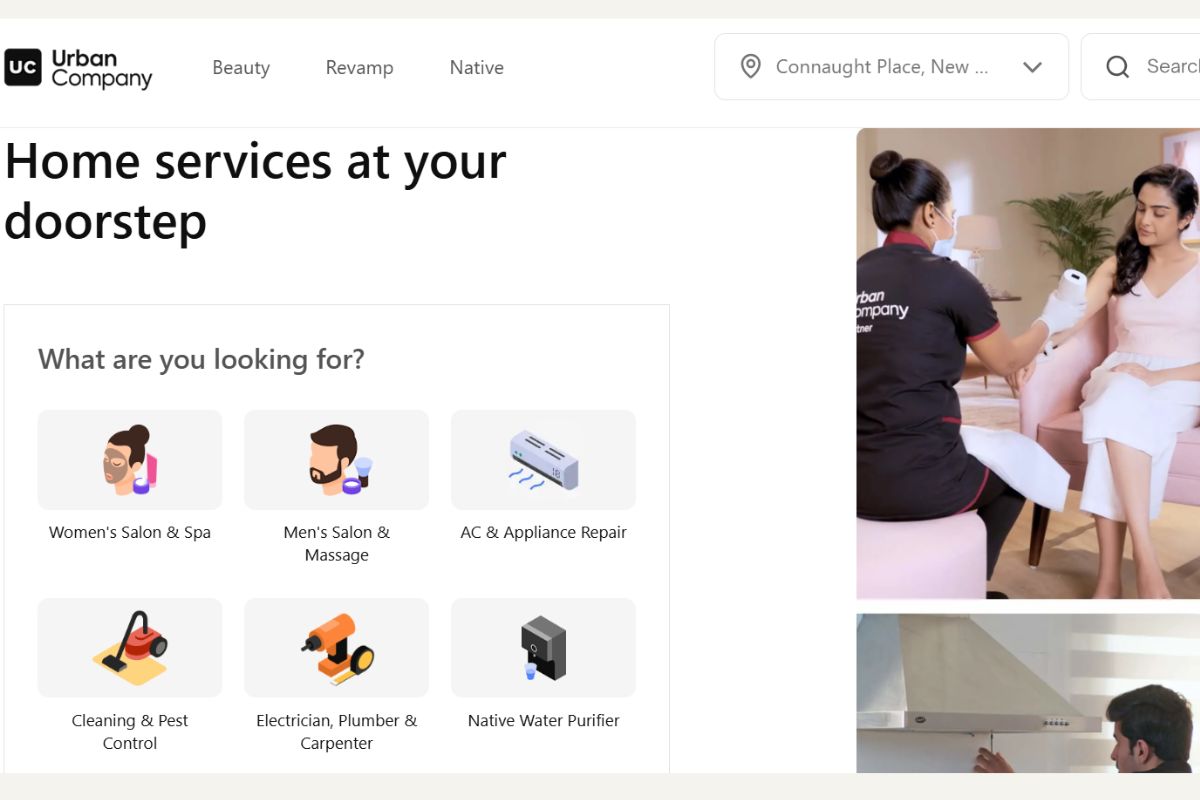This screenshot has height=800, width=1200.
Task: Open the Revamp menu item
Action: point(359,68)
